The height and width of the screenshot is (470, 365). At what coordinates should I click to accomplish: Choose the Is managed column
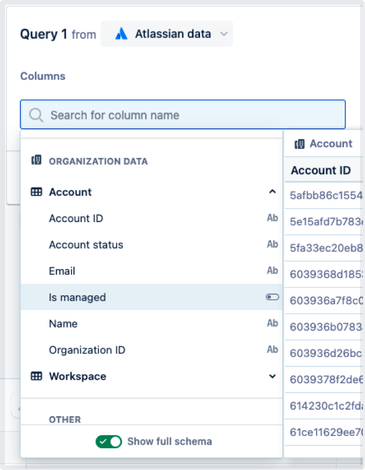pos(152,297)
